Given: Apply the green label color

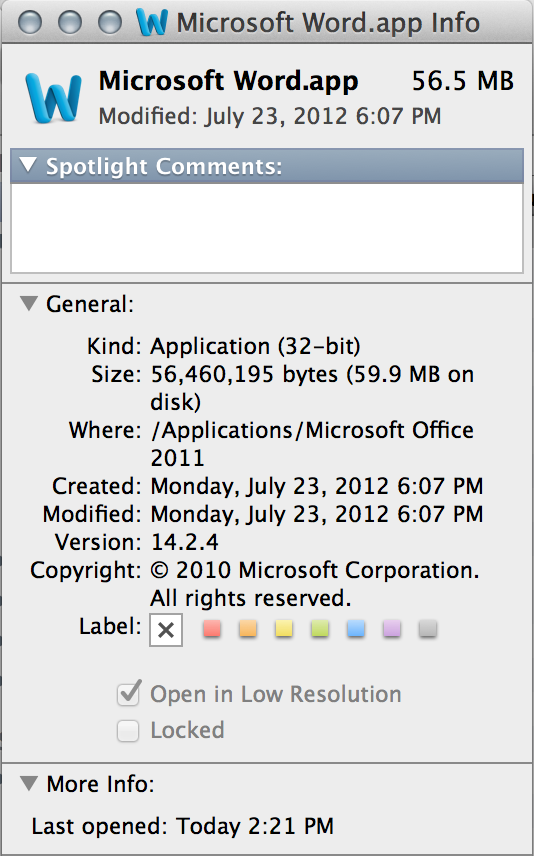Looking at the screenshot, I should [320, 629].
